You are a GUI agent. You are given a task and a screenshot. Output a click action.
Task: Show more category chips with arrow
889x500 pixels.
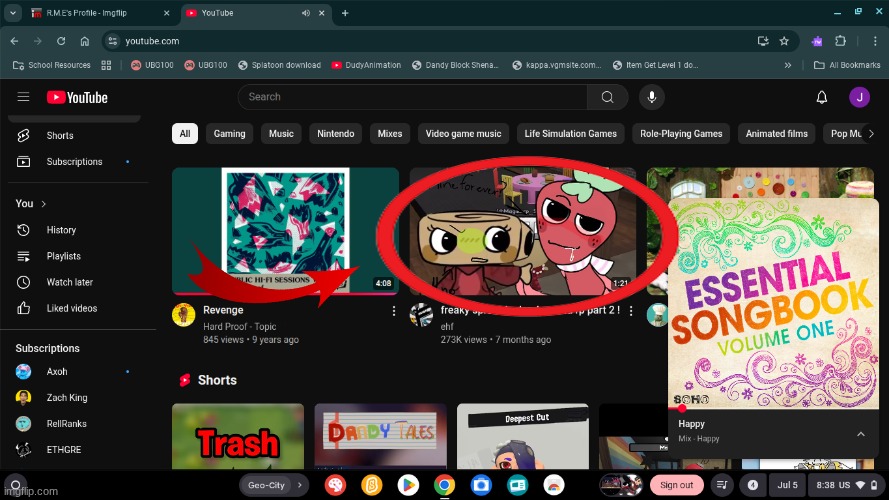(x=871, y=134)
